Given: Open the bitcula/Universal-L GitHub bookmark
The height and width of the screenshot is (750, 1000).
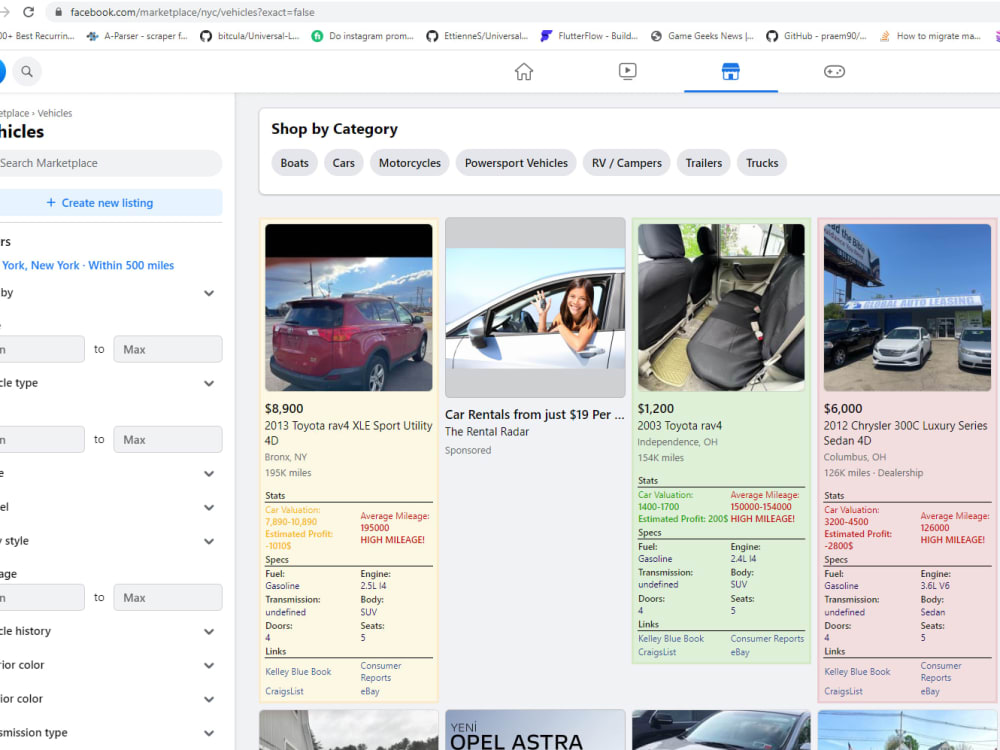Looking at the screenshot, I should click(x=249, y=36).
